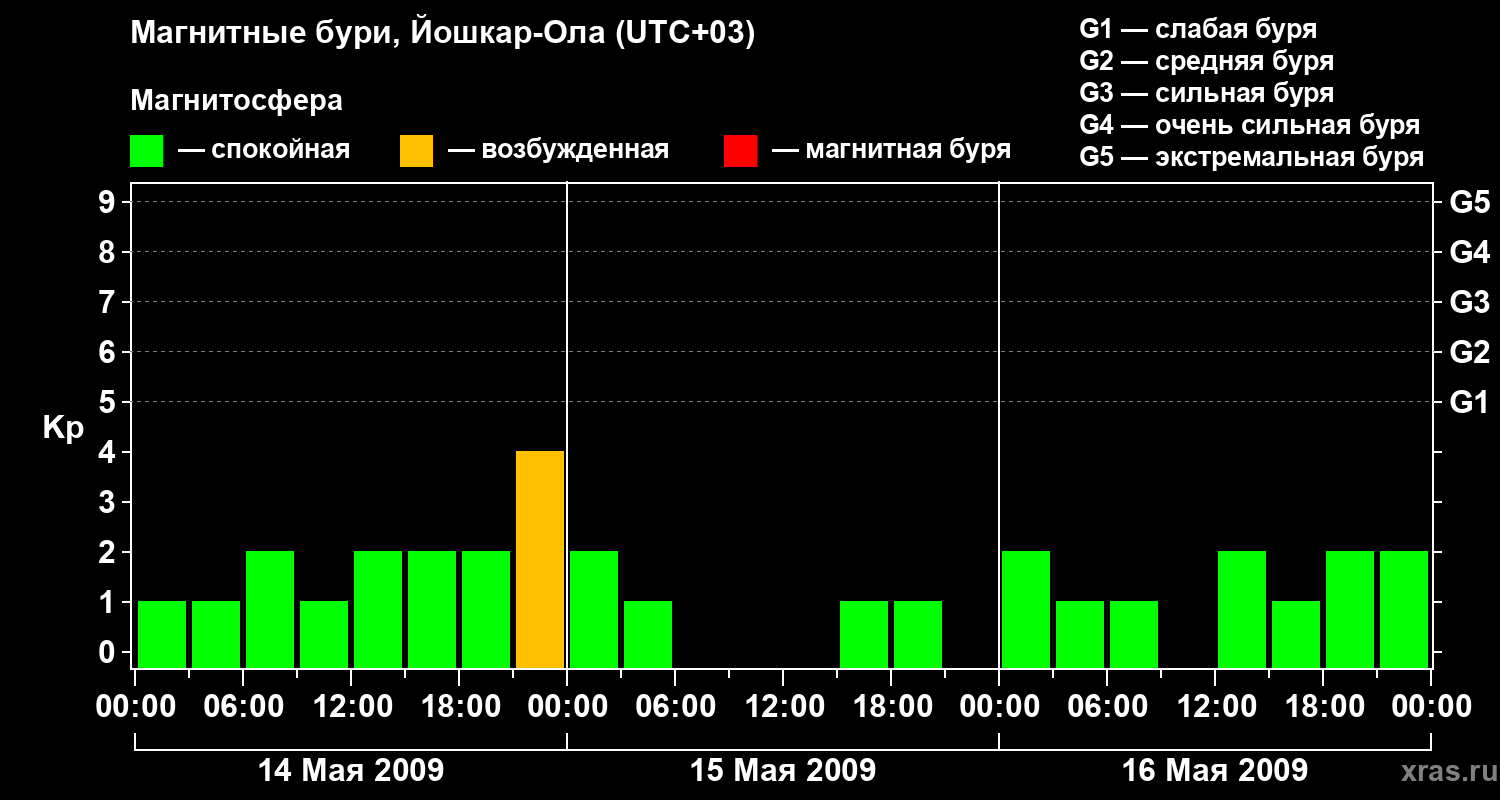
Task: Click the 14 Мая 09:00–12:00 green bar
Action: tap(324, 634)
